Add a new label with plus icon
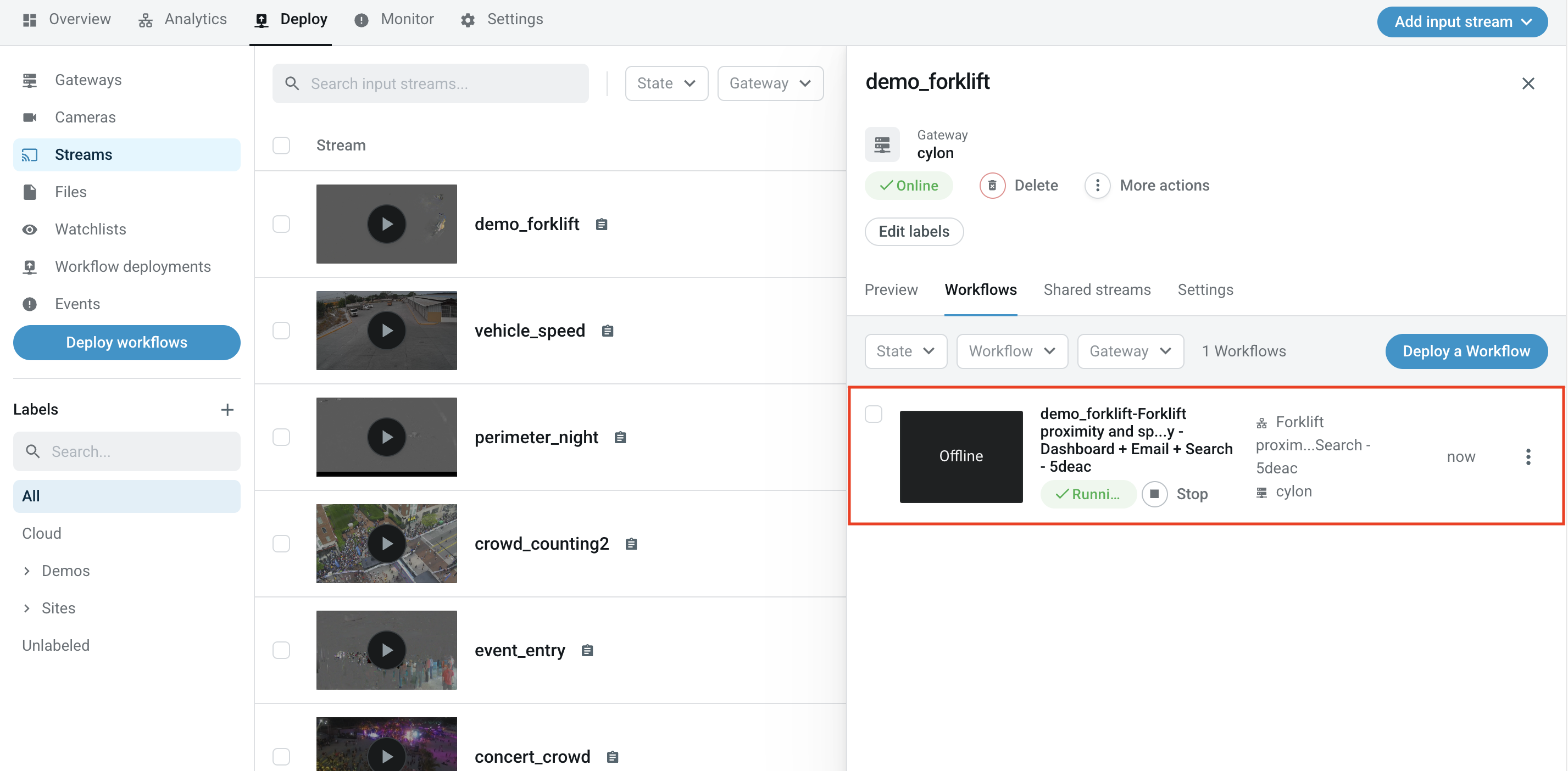 227,410
